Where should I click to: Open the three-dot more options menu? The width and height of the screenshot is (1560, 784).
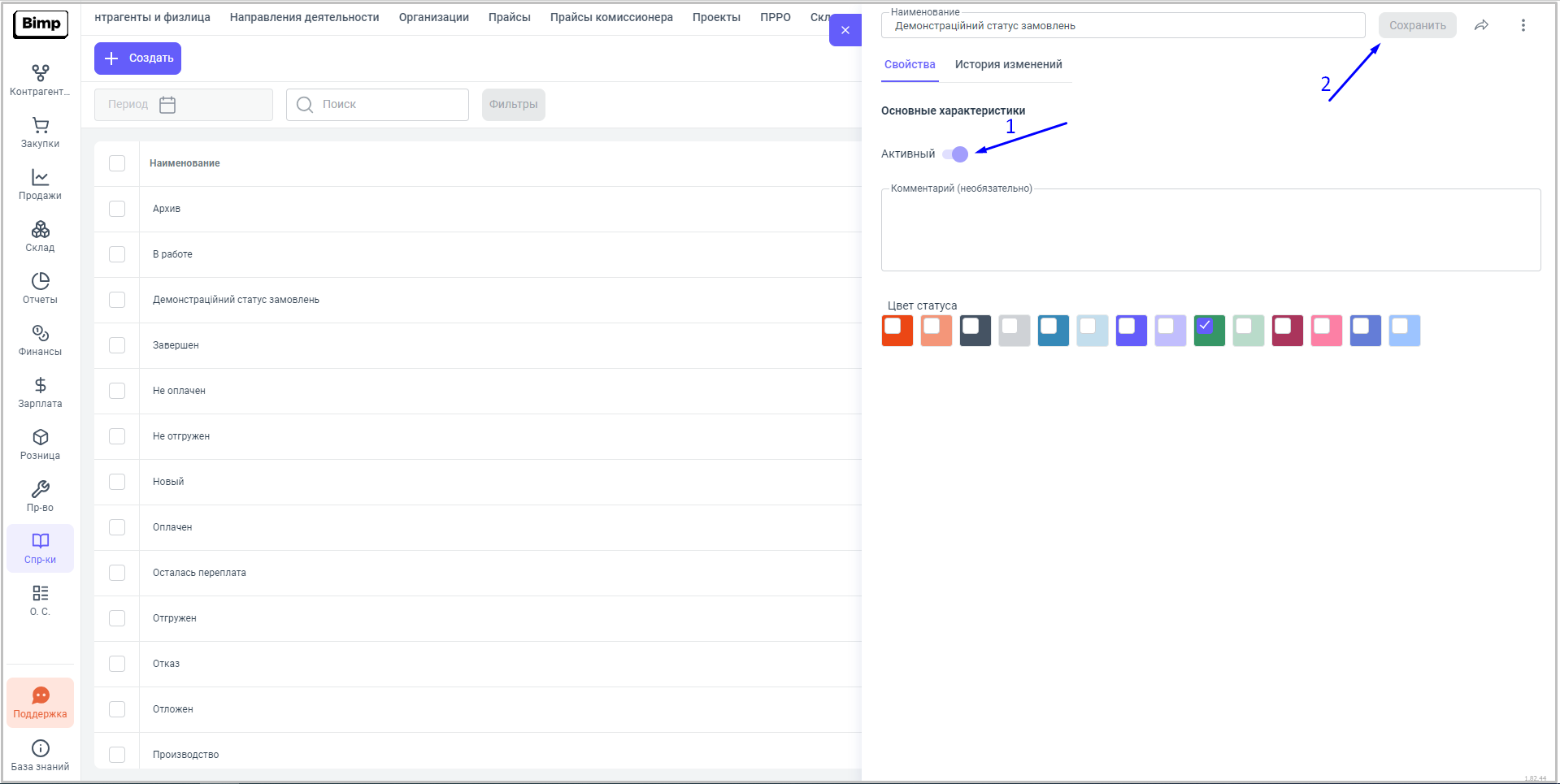pyautogui.click(x=1523, y=25)
